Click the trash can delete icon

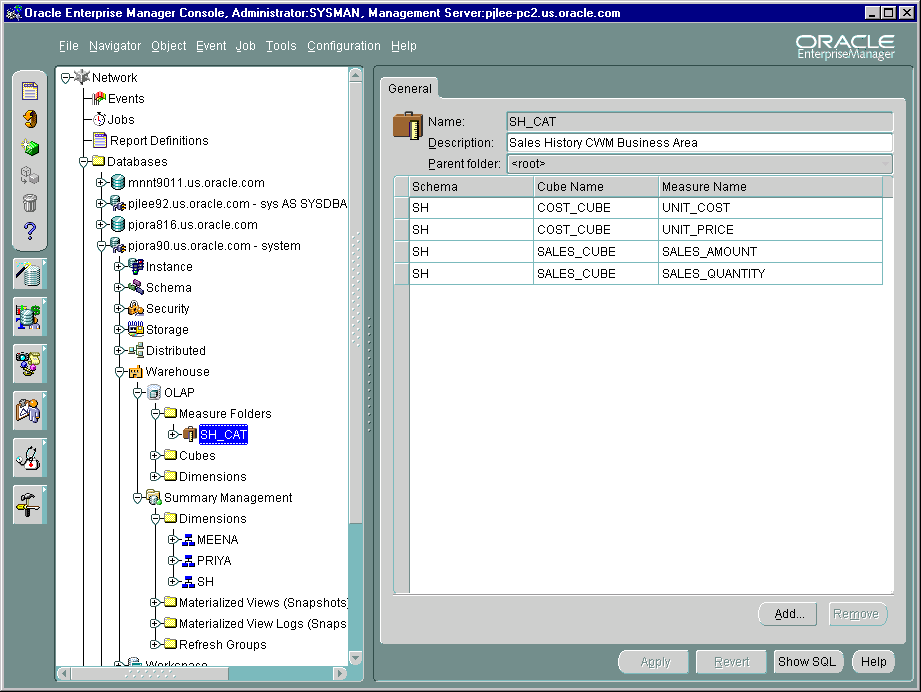30,204
